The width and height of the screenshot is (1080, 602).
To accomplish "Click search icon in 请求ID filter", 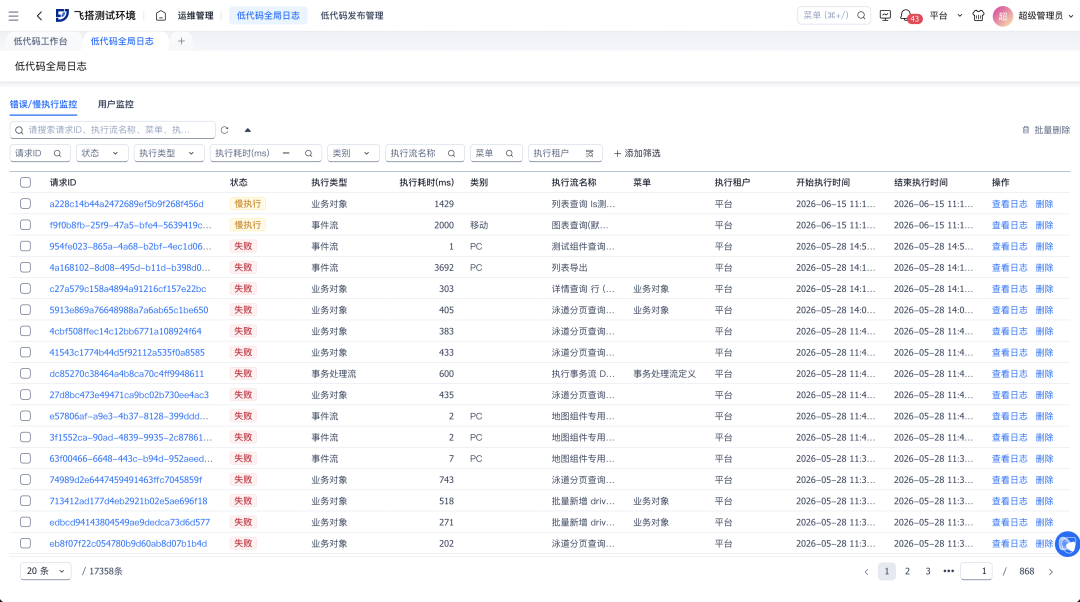I will pos(58,154).
